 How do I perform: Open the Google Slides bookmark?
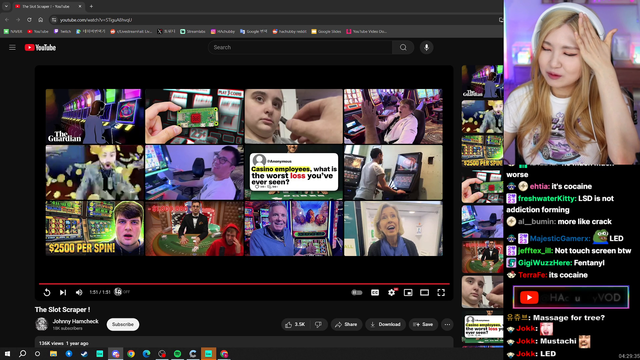[326, 31]
